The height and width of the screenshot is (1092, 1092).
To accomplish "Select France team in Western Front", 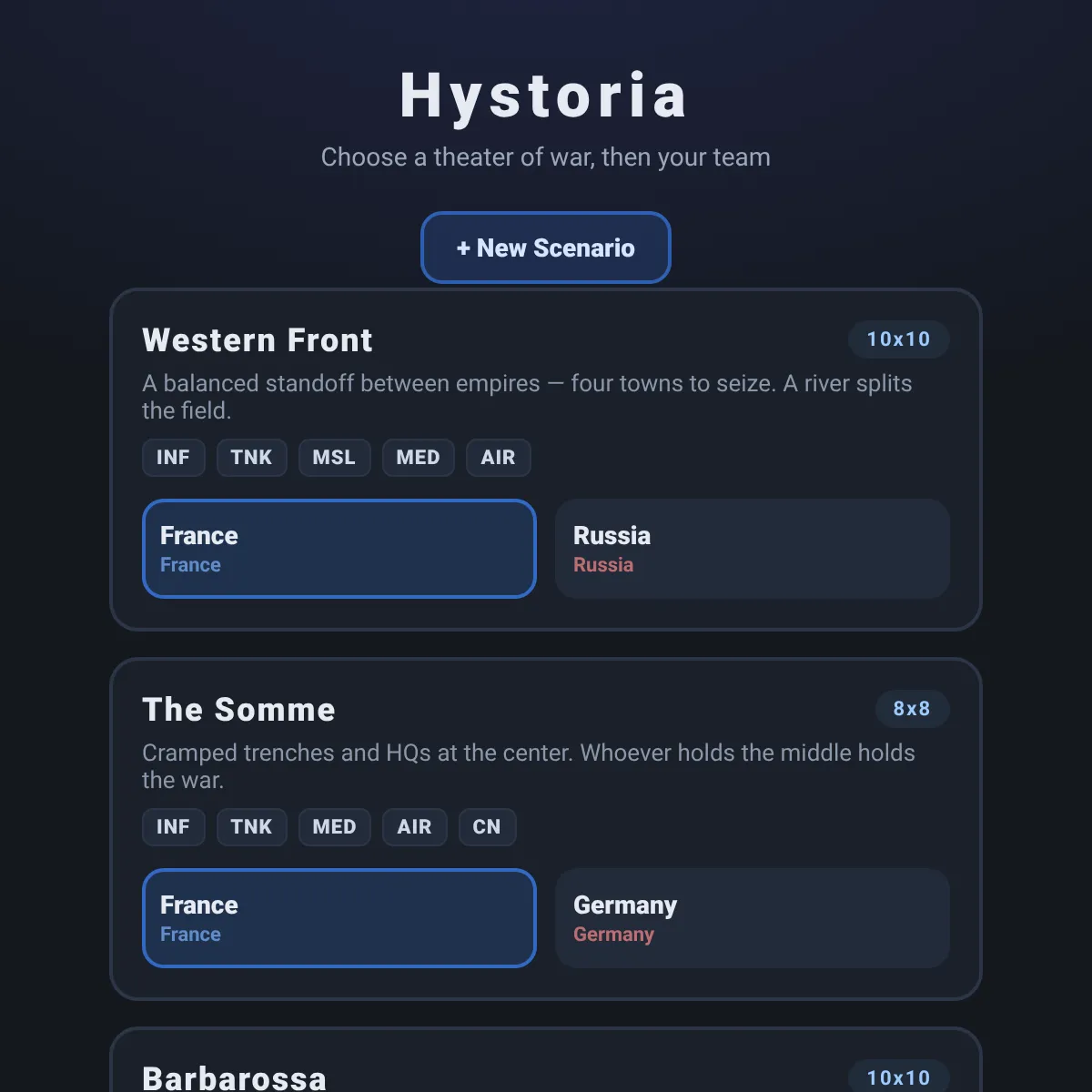I will pyautogui.click(x=339, y=549).
